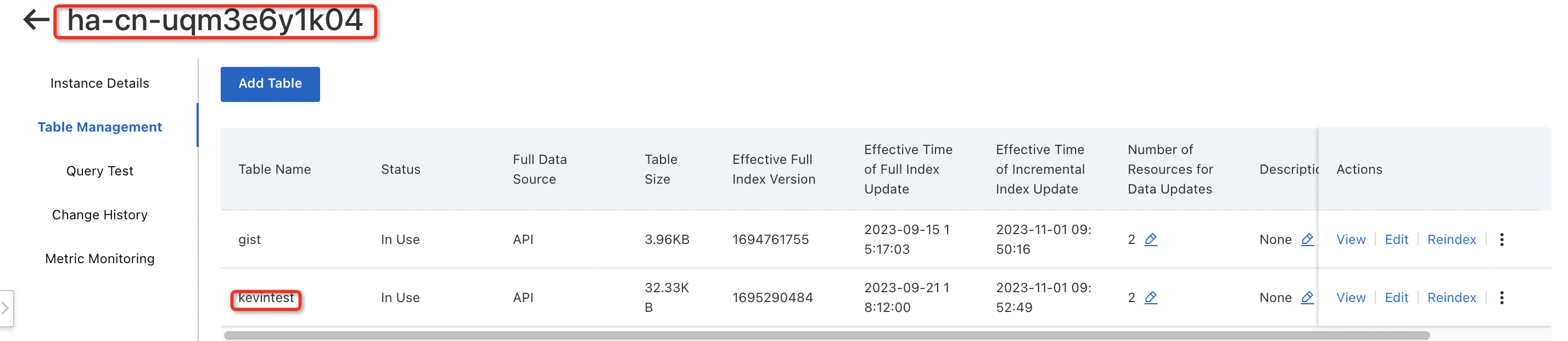The width and height of the screenshot is (1568, 341).
Task: Click the Add Table button
Action: point(270,84)
